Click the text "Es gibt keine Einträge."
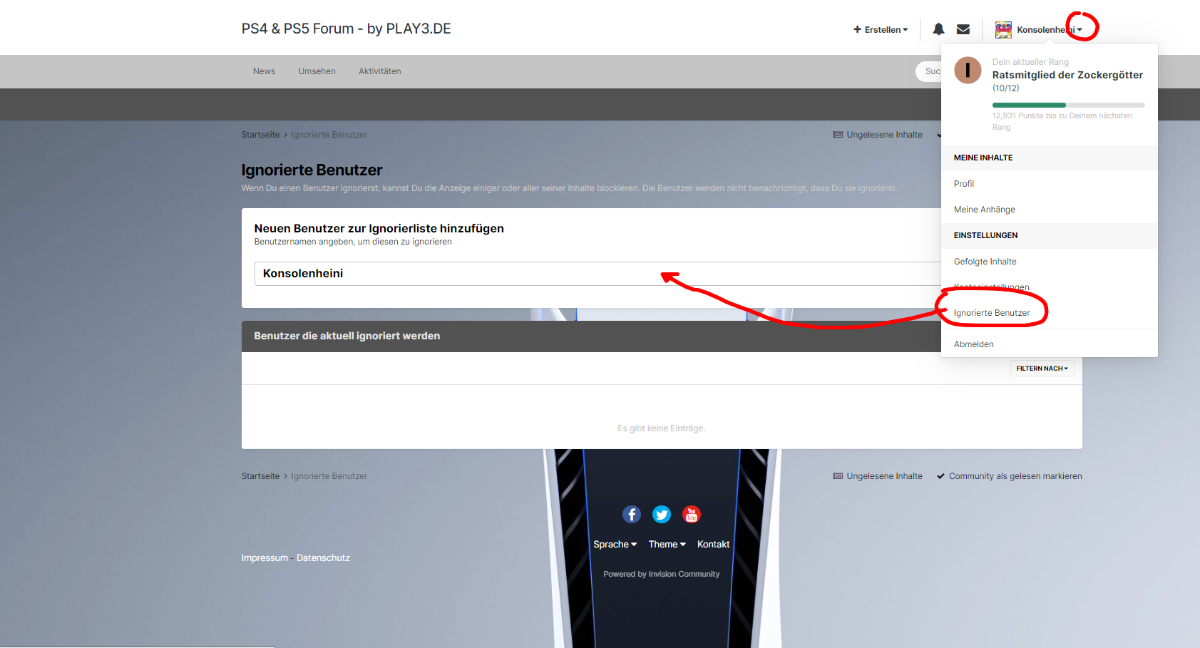 tap(661, 429)
